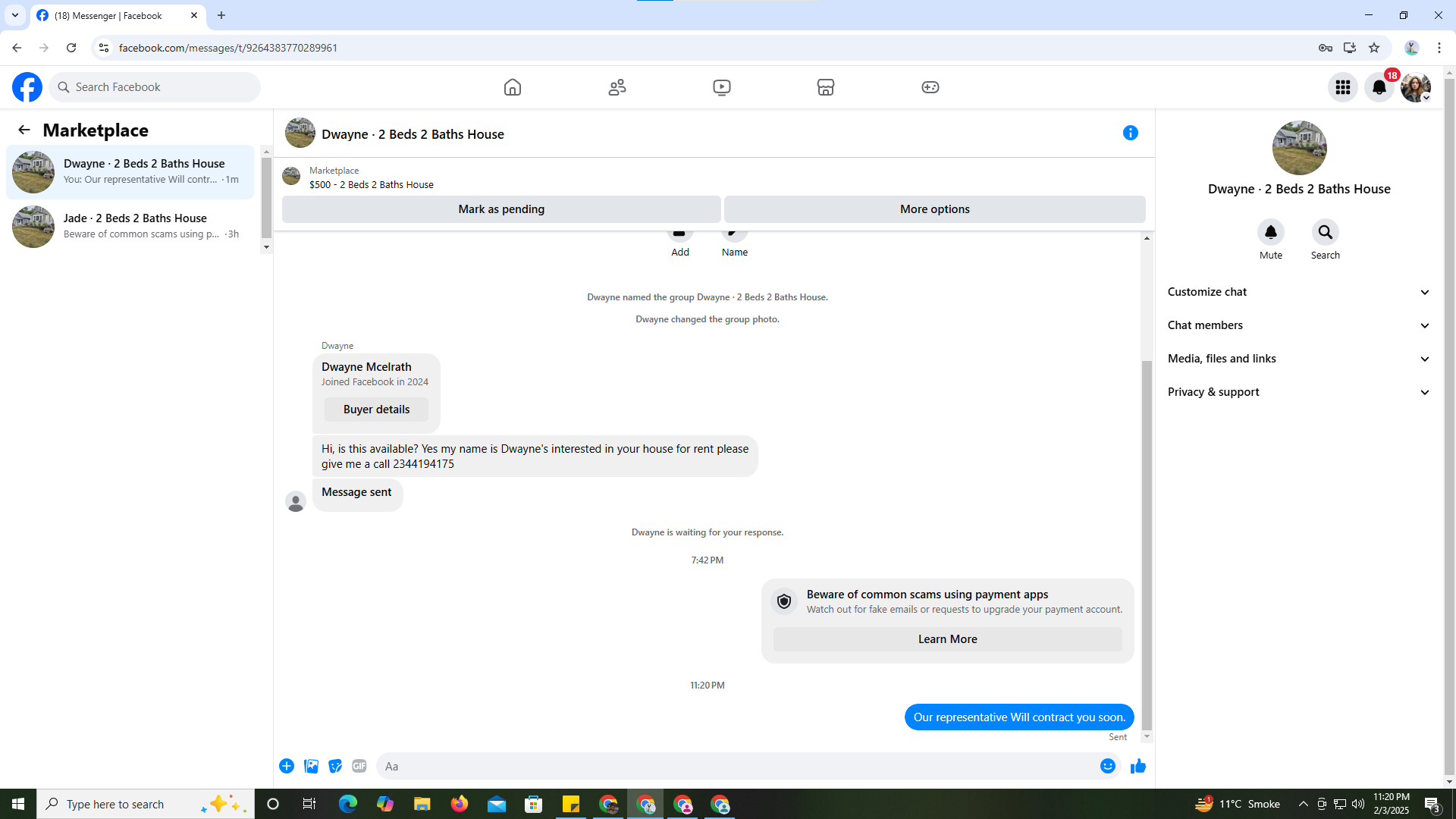Open more actions plus icon in composer
The image size is (1456, 819).
(287, 766)
